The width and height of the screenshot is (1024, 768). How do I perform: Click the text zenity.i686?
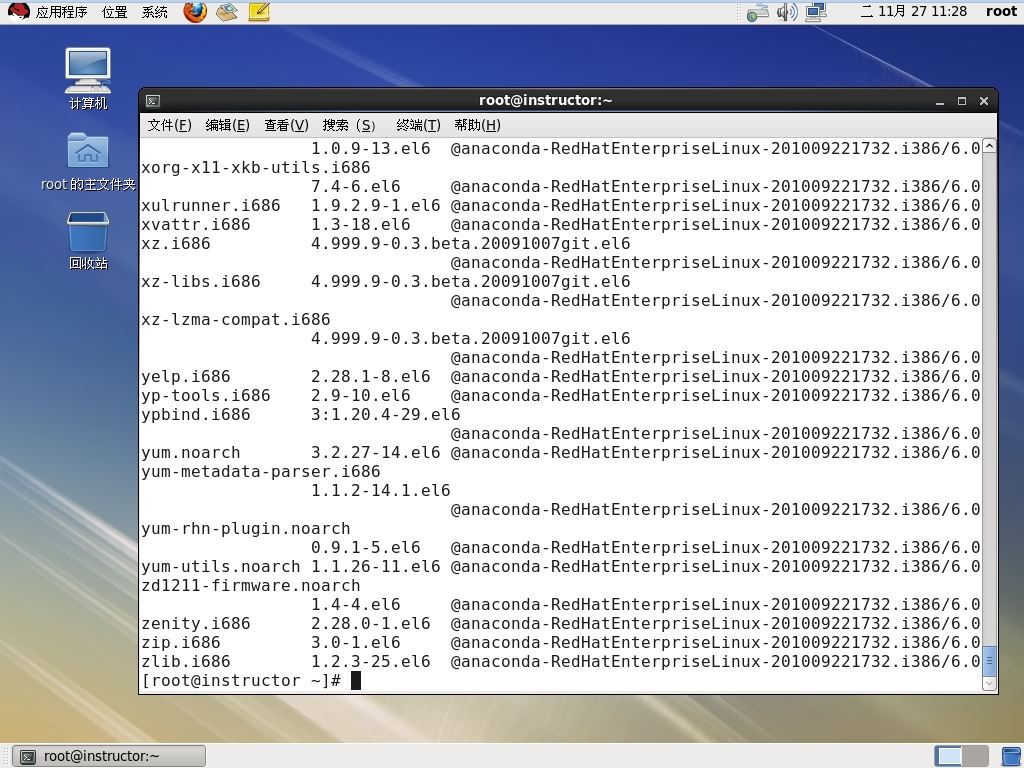[196, 624]
